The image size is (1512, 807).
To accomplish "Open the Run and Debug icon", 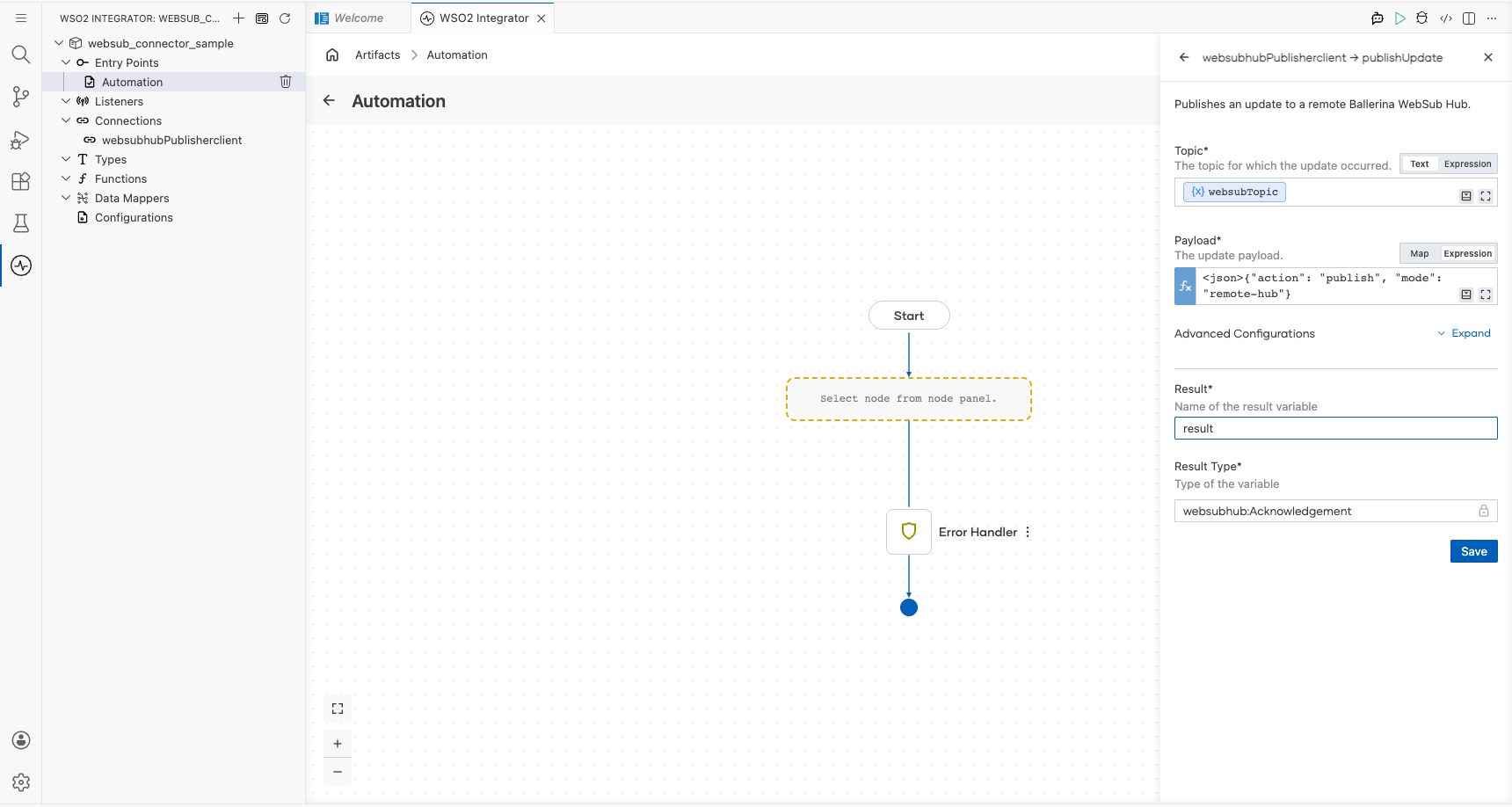I will pos(21,139).
